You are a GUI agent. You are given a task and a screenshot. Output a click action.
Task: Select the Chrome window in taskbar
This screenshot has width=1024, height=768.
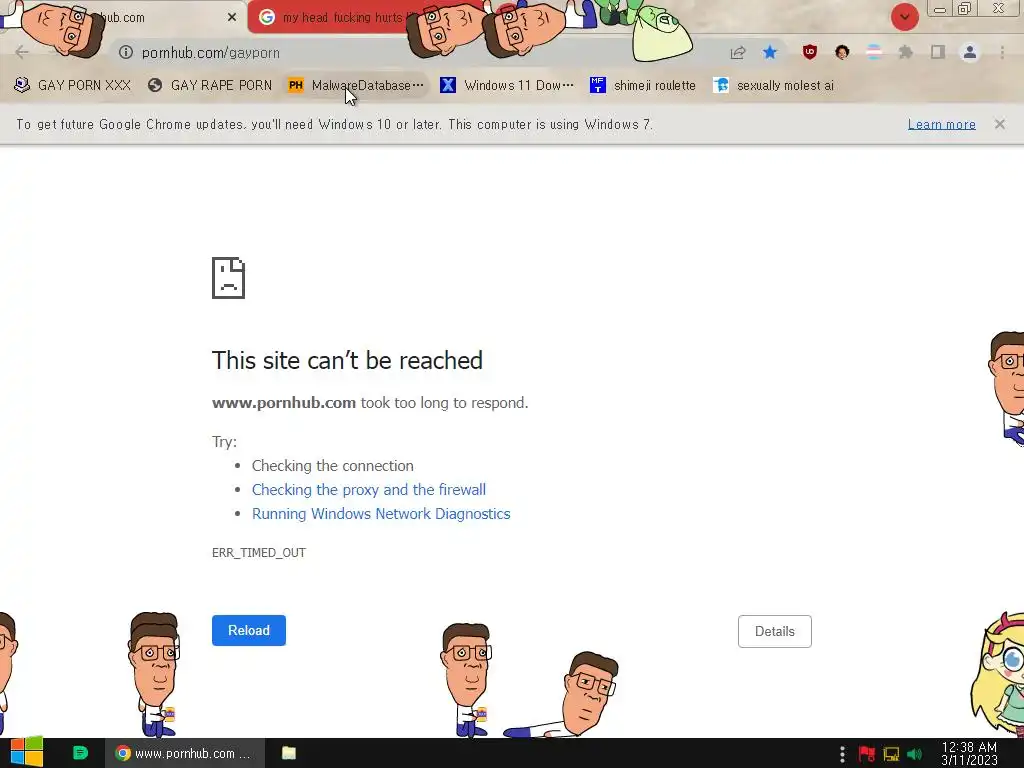(185, 753)
